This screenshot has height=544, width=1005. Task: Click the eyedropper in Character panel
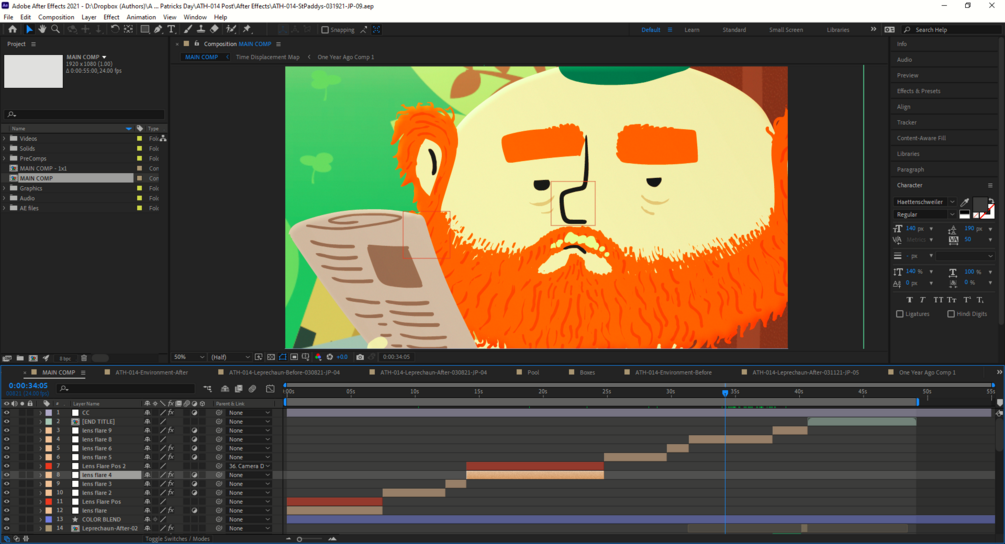pyautogui.click(x=965, y=202)
